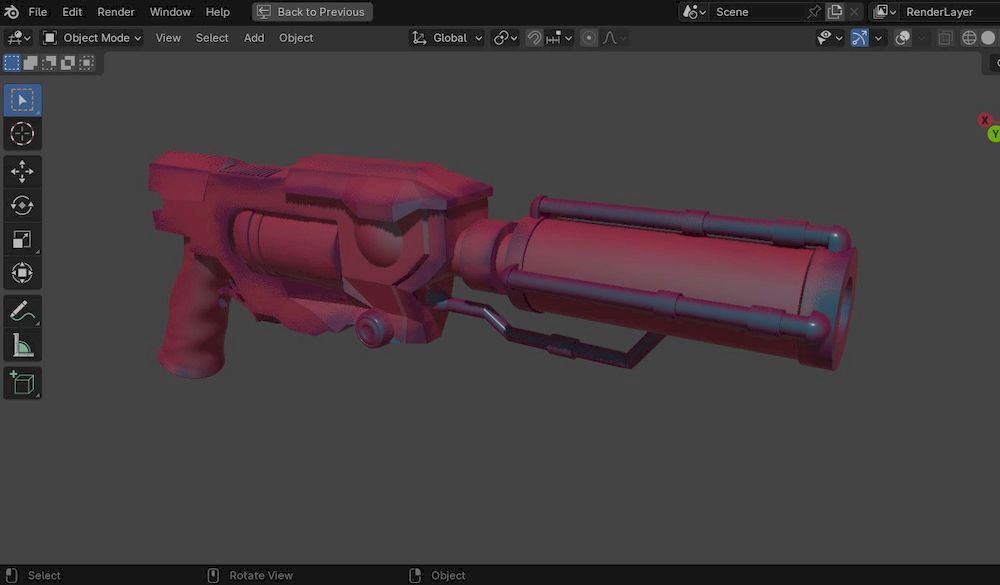Image resolution: width=1000 pixels, height=585 pixels.
Task: Select the Annotate pencil tool
Action: tap(22, 312)
